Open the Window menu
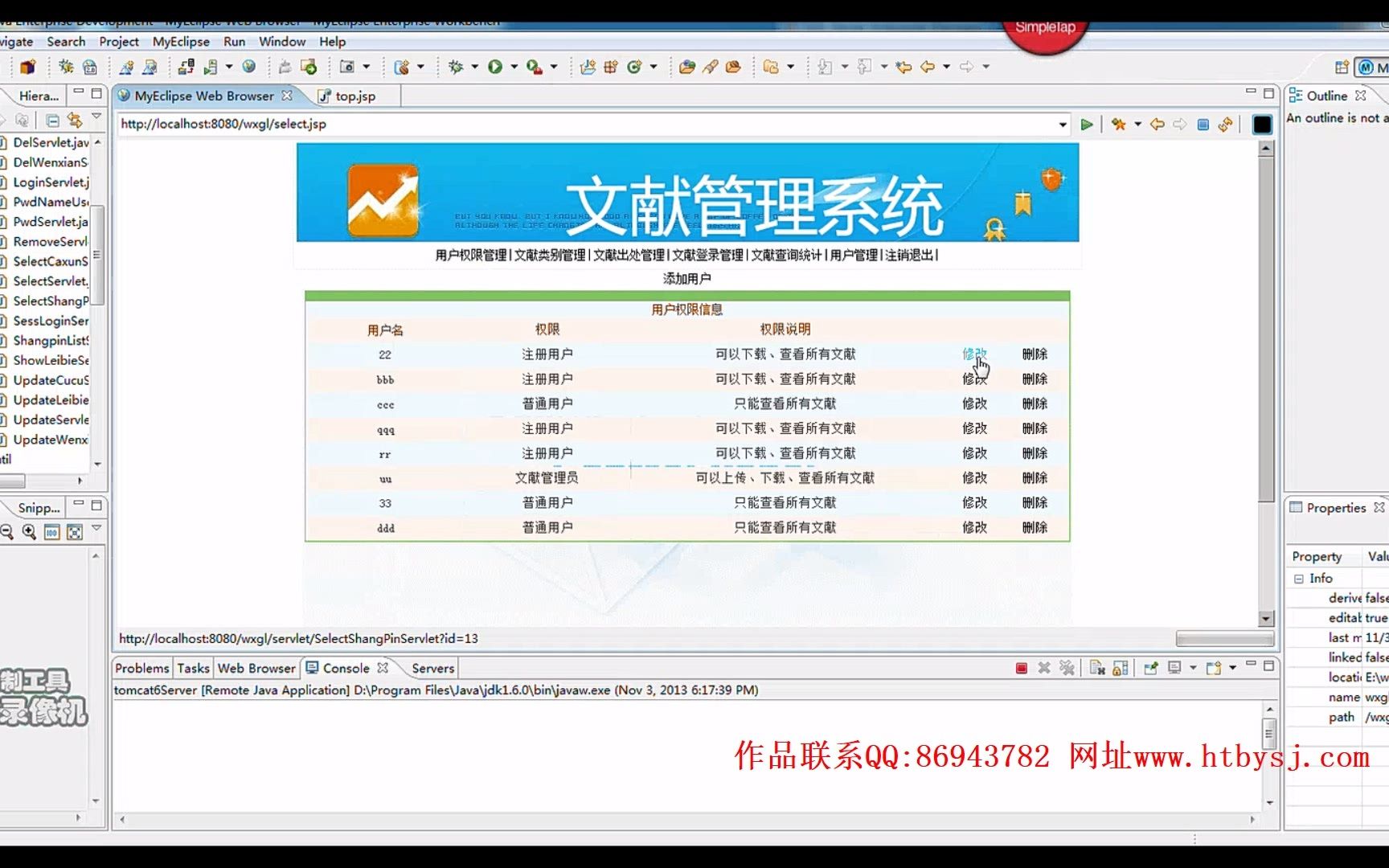 (x=282, y=41)
